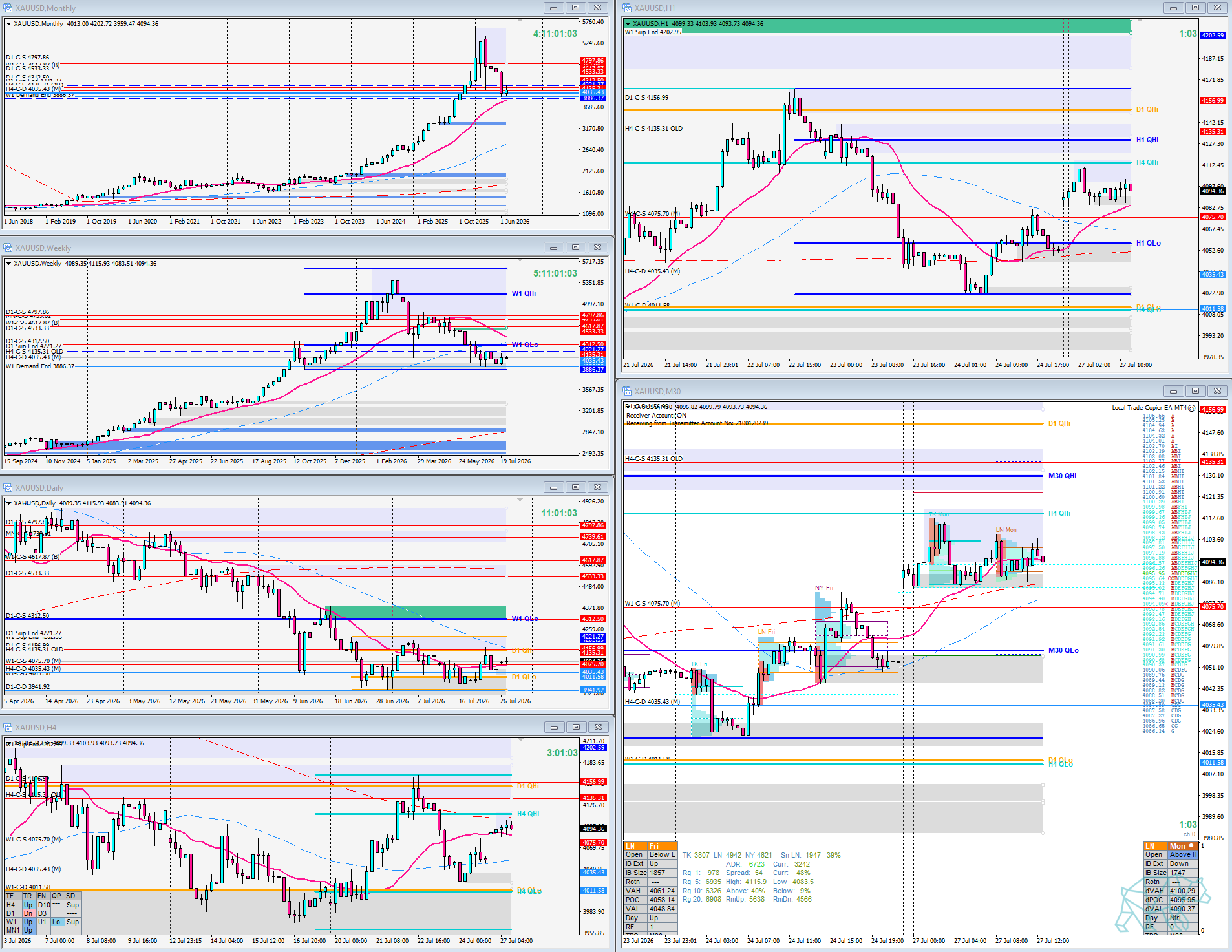This screenshot has height=952, width=1232.
Task: Expand one-click trading triangle on H1 chart
Action: tap(628, 24)
